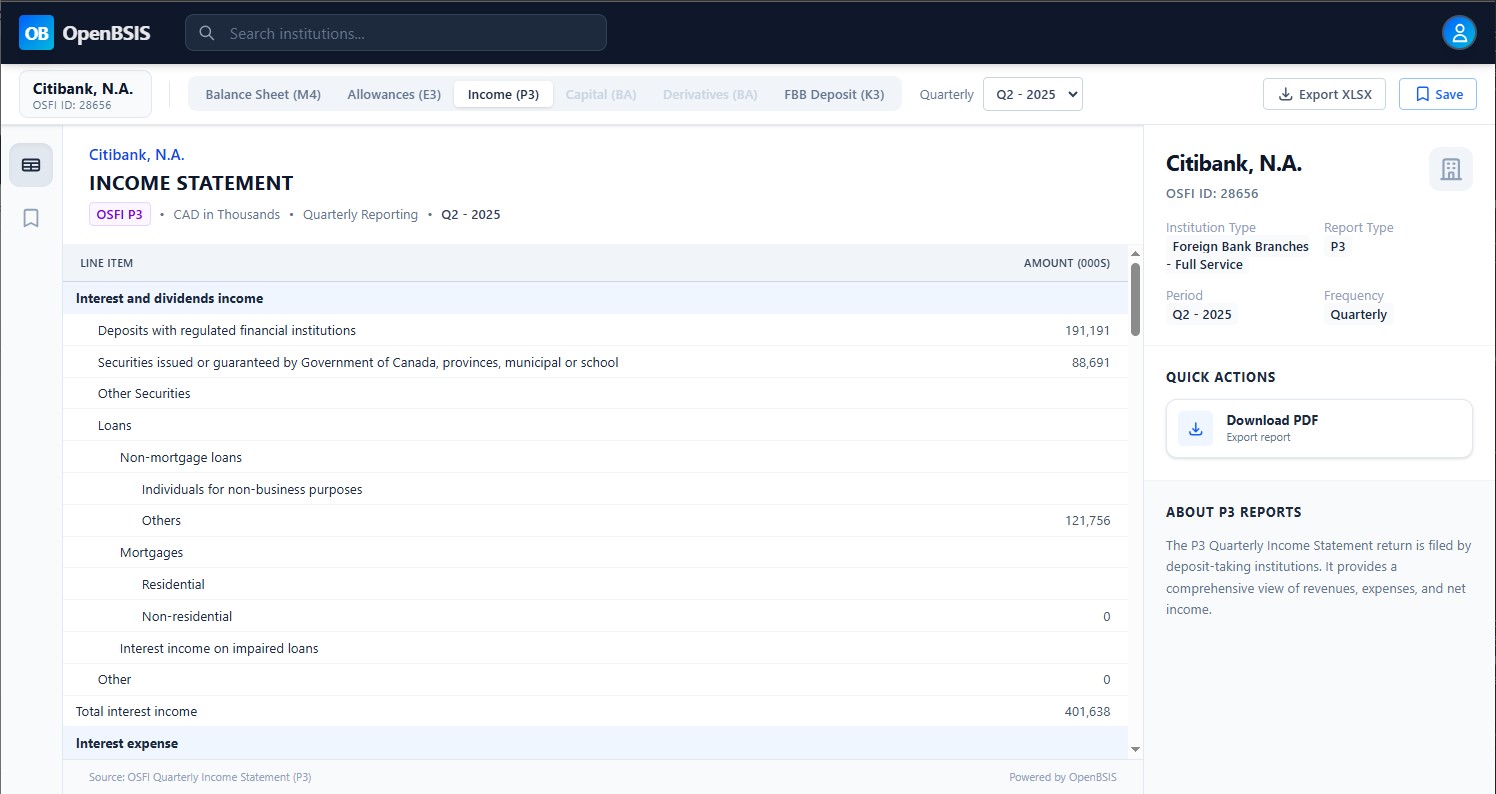Open the user profile avatar icon
This screenshot has width=1496, height=794.
pyautogui.click(x=1458, y=33)
